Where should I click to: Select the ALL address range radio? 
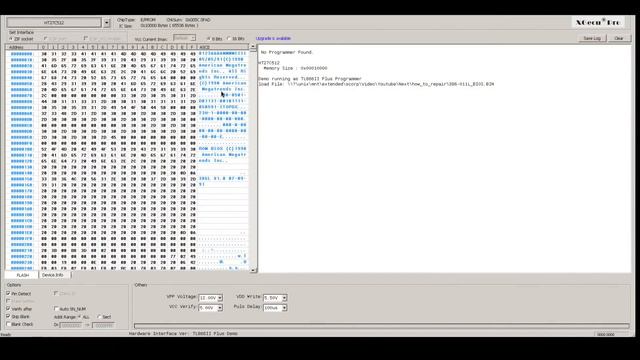click(x=80, y=317)
